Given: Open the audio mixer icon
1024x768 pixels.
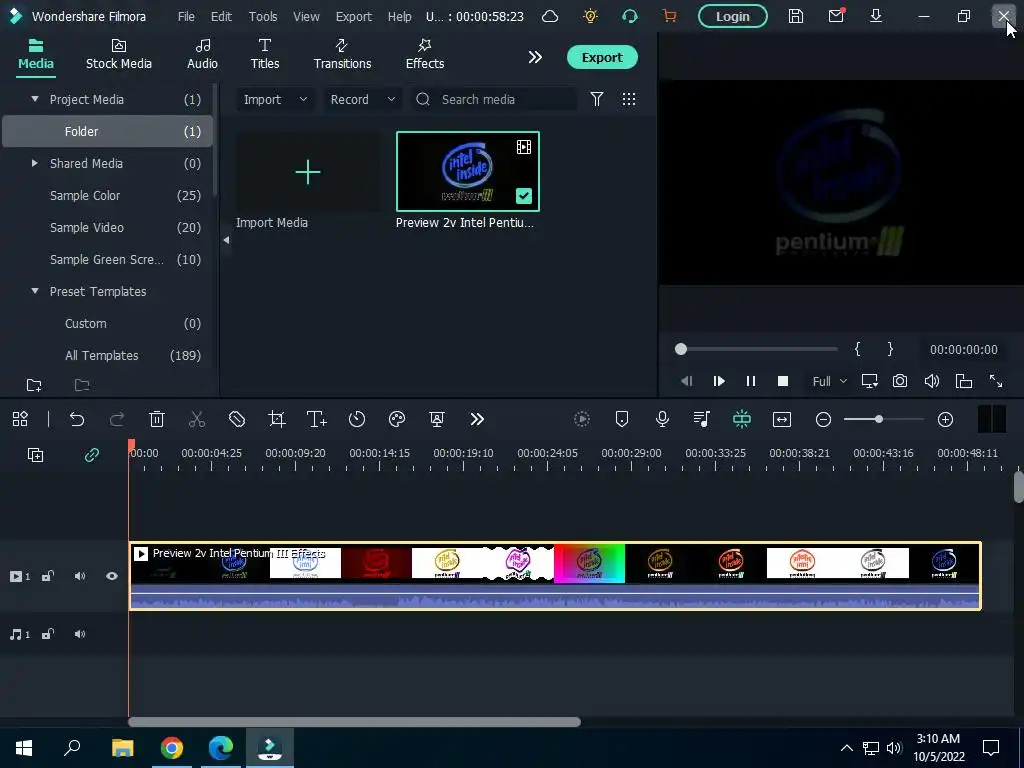Looking at the screenshot, I should (701, 419).
